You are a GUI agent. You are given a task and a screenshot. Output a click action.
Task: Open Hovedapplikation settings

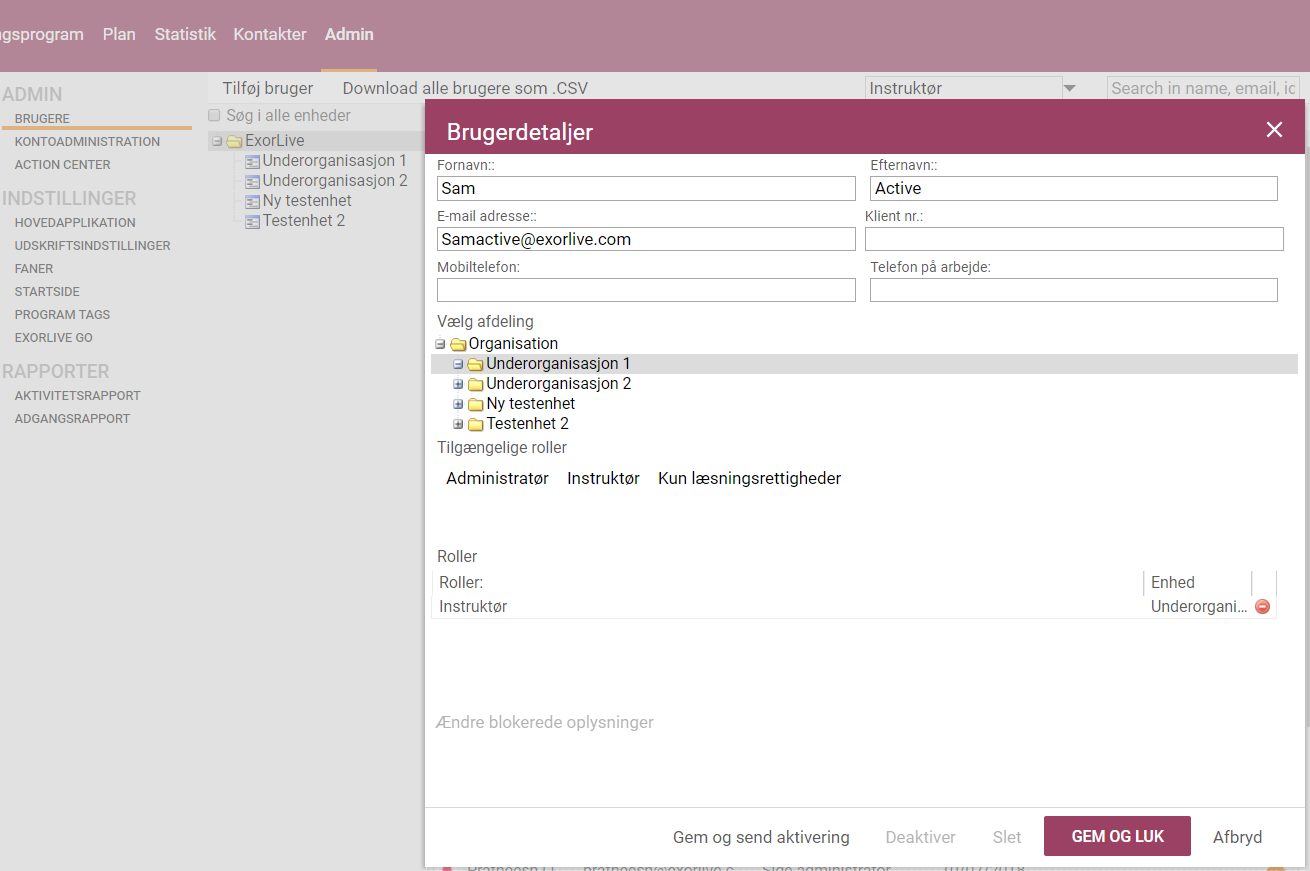(75, 223)
